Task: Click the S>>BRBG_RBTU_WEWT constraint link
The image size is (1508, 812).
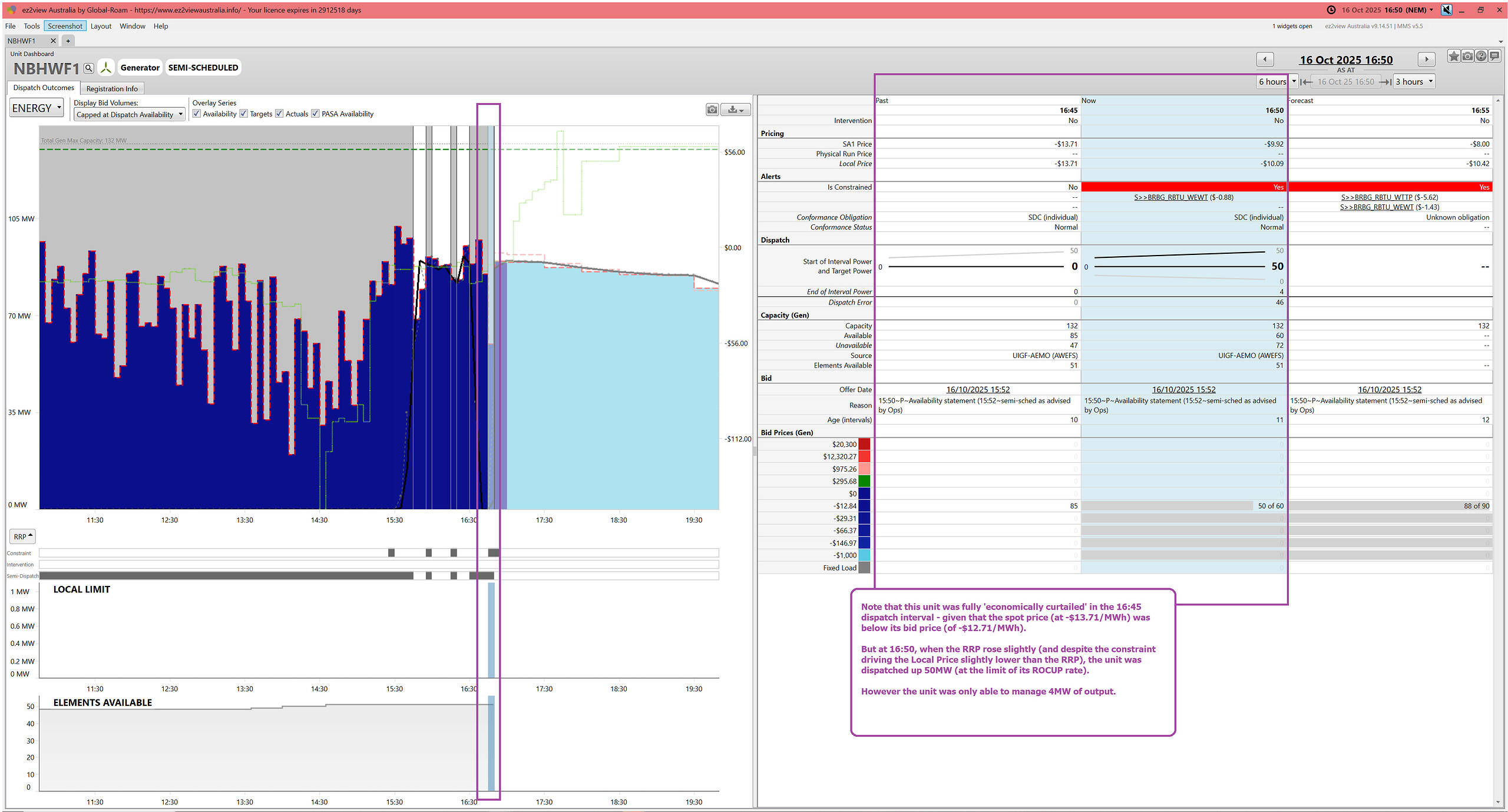Action: coord(1170,197)
